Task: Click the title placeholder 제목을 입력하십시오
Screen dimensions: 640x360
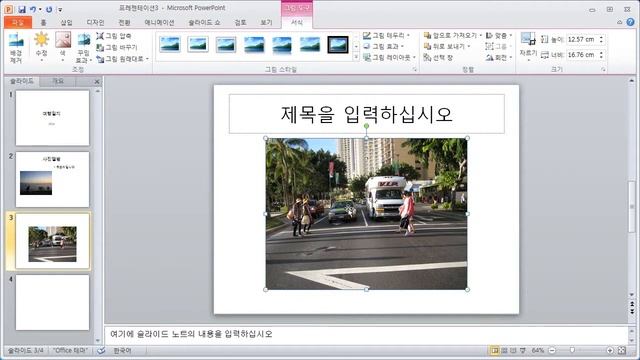Action: click(367, 114)
